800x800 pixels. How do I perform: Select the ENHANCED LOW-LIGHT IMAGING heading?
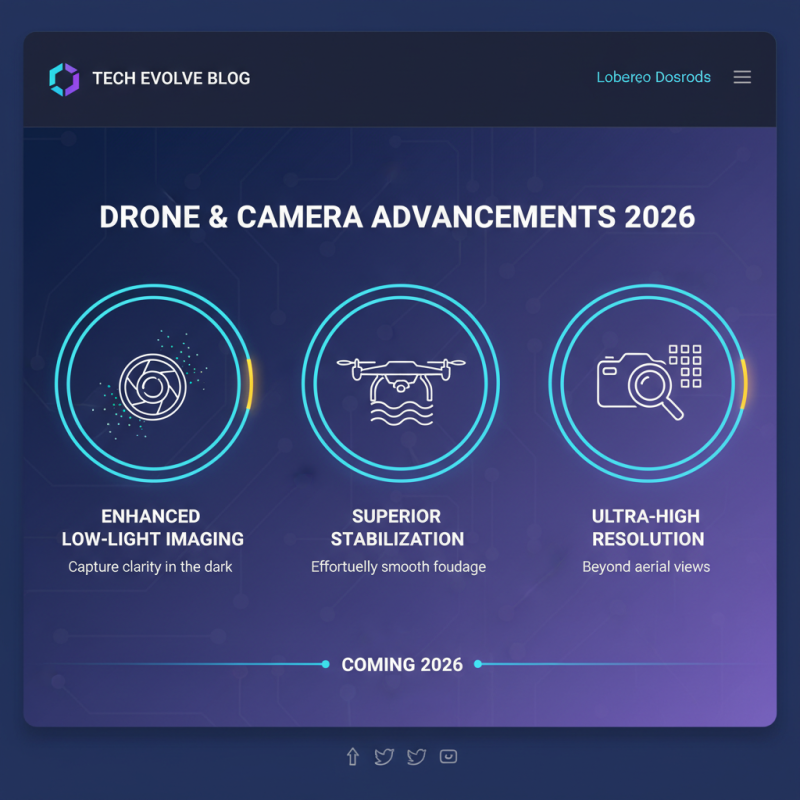151,527
